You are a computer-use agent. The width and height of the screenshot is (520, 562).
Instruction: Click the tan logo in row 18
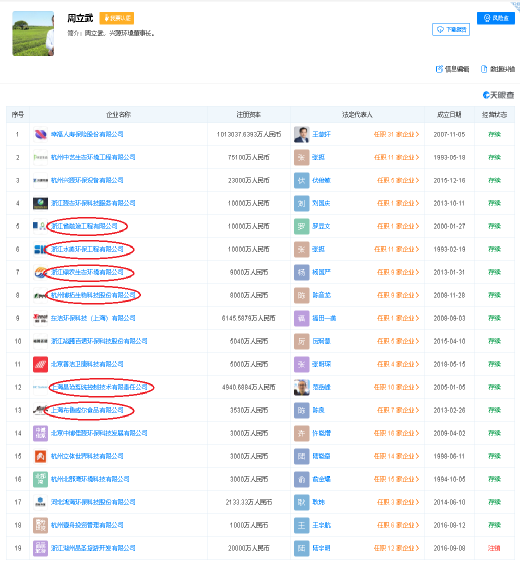coord(40,525)
